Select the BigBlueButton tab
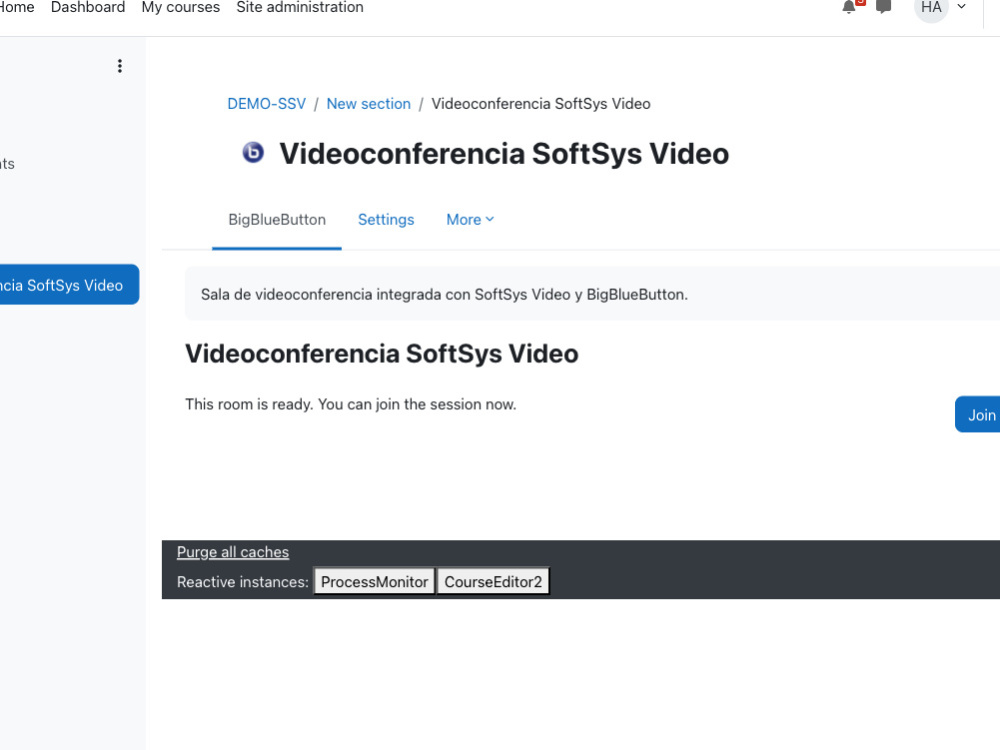This screenshot has height=750, width=1000. point(277,220)
